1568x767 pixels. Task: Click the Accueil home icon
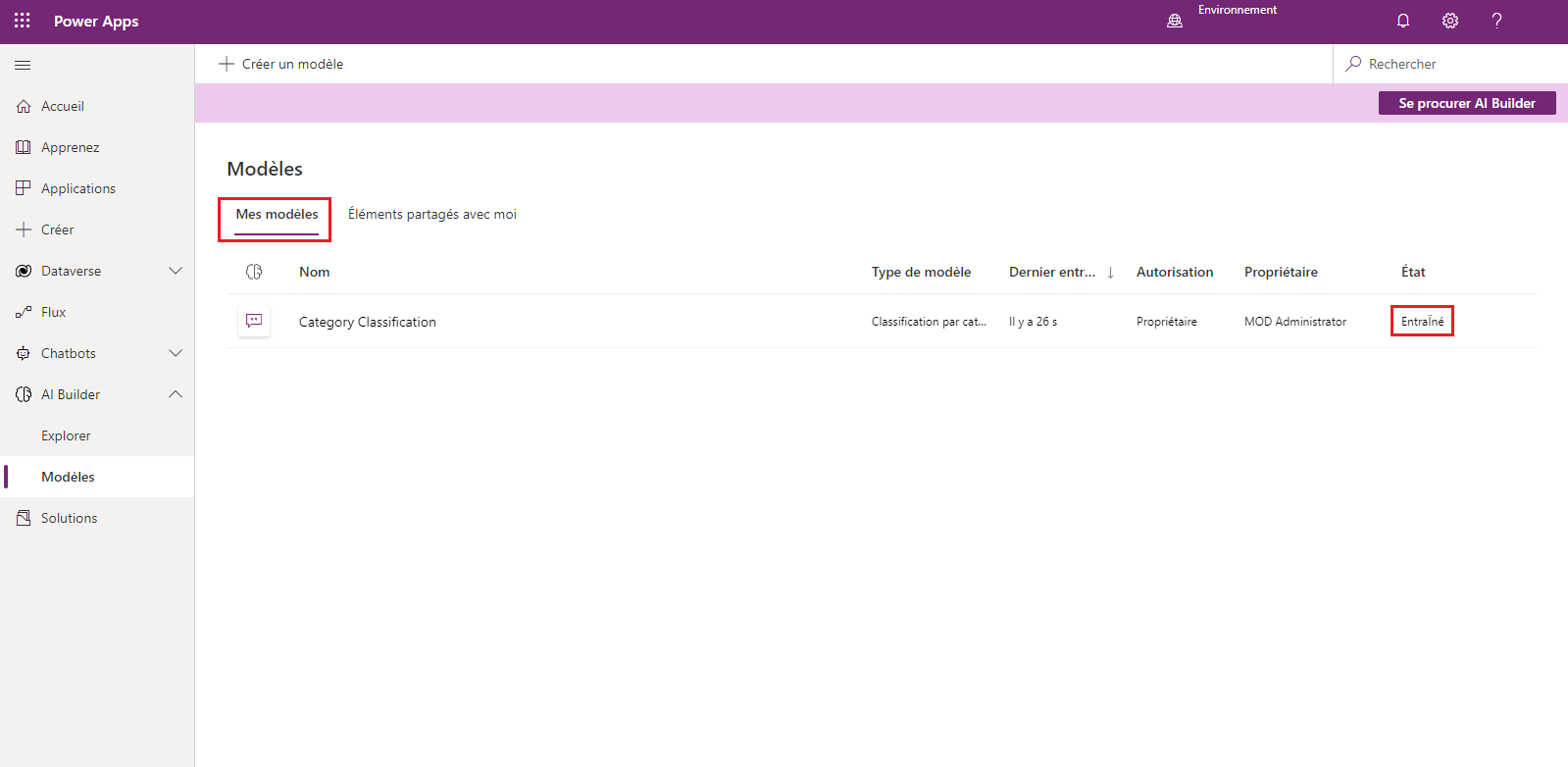(x=24, y=106)
